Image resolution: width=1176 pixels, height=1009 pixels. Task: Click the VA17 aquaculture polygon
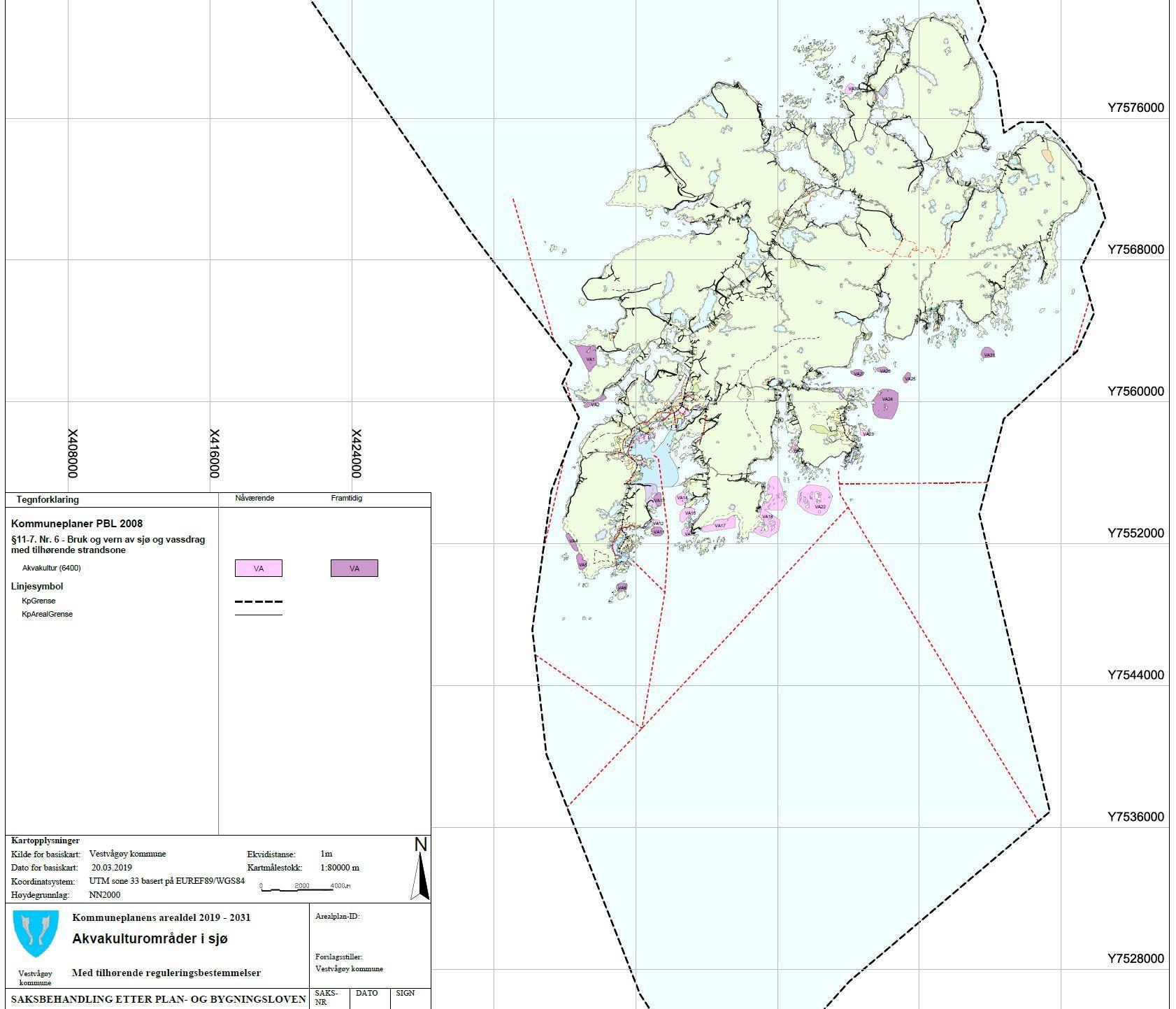pos(717,525)
